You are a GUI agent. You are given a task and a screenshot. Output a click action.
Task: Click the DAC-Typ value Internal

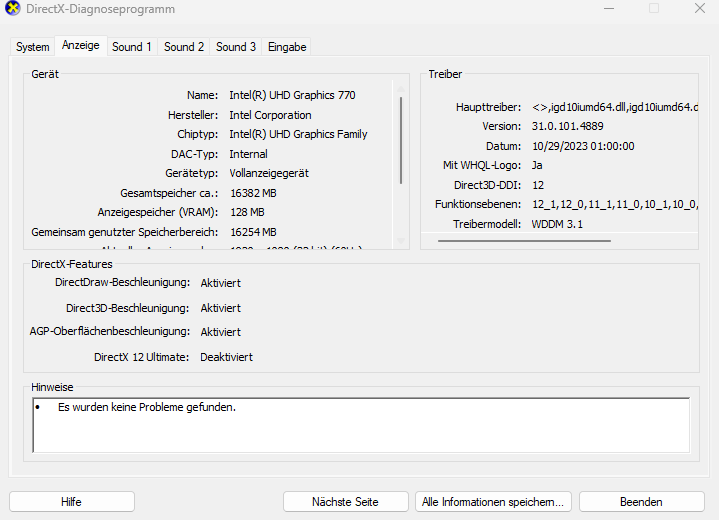248,154
